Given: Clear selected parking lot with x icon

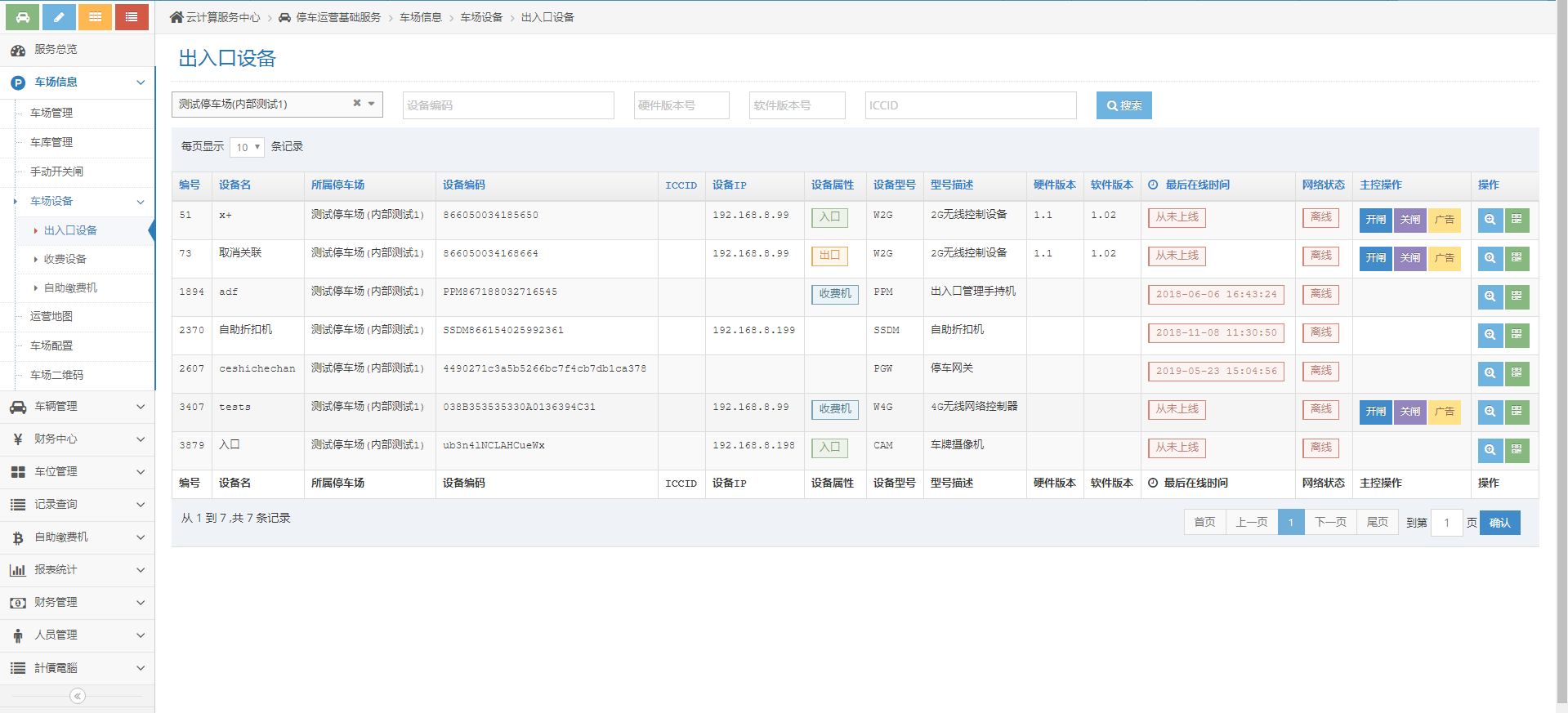Looking at the screenshot, I should pyautogui.click(x=356, y=104).
